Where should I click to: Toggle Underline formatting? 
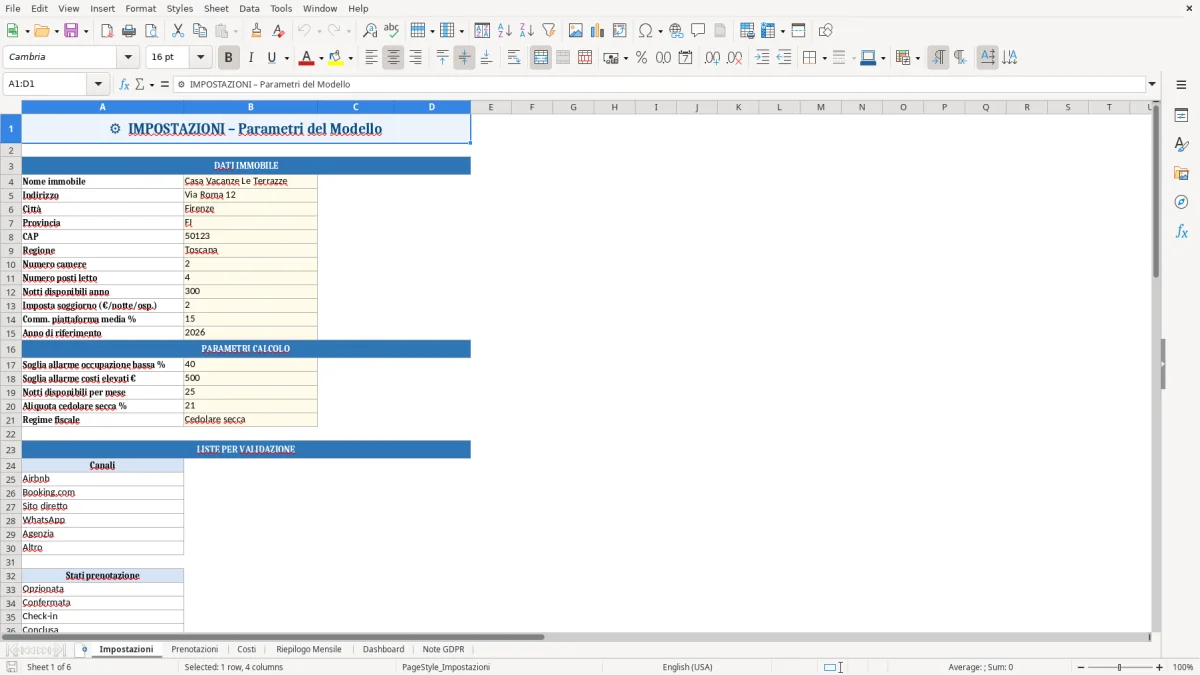[271, 58]
